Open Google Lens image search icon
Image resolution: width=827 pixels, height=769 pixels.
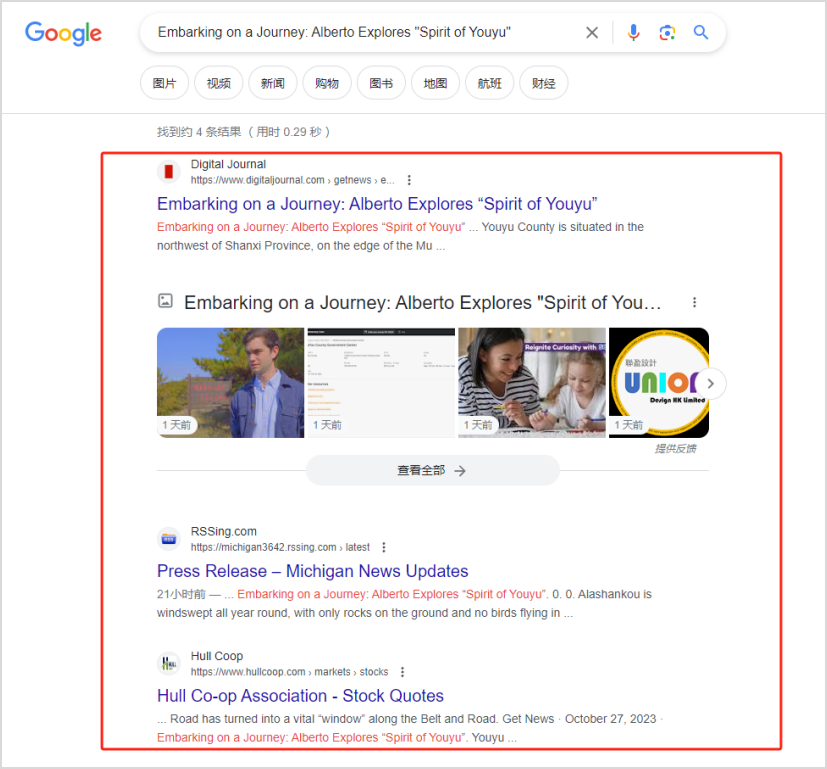(x=667, y=33)
